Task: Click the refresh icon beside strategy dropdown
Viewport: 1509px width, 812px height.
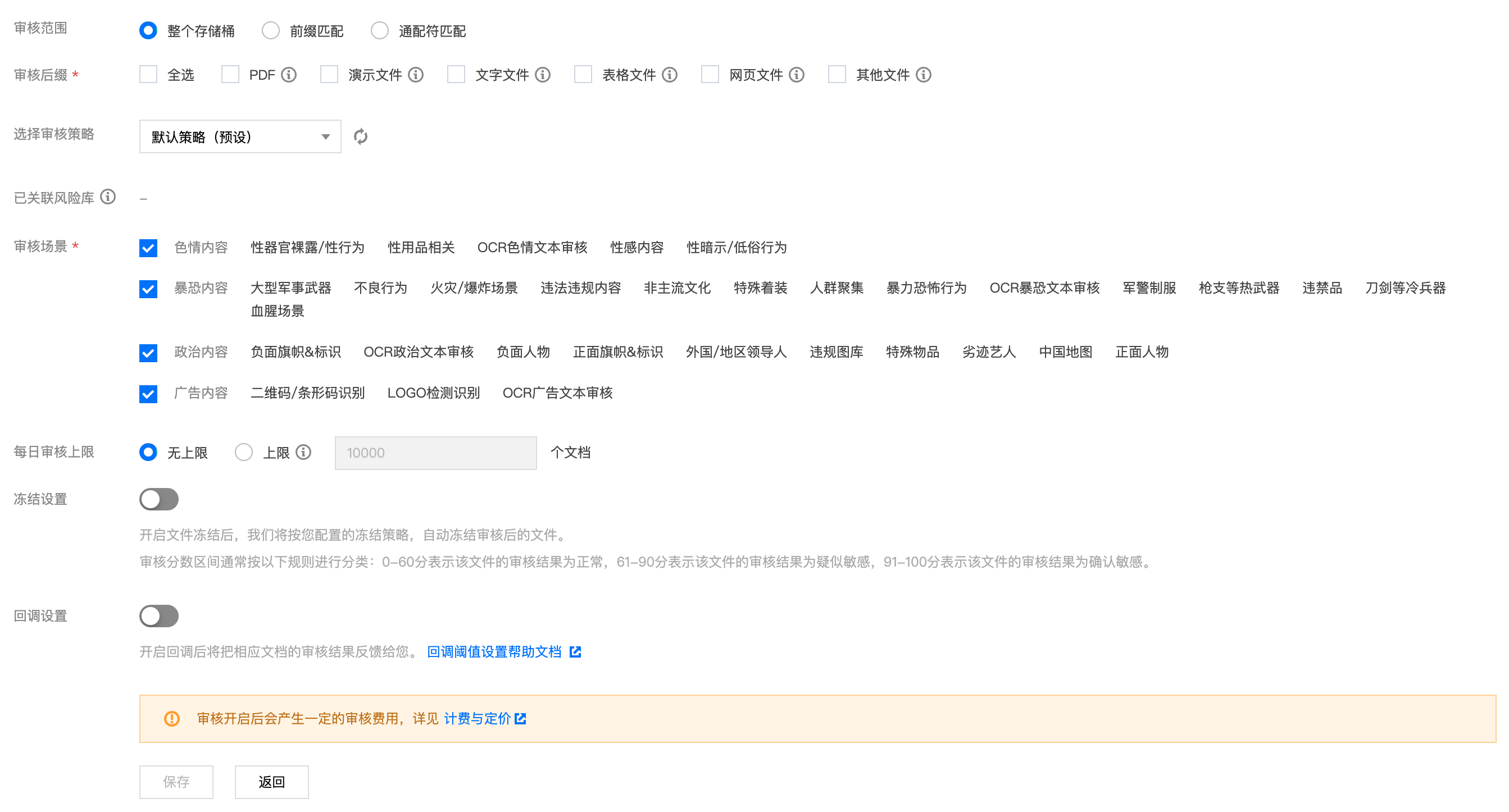Action: (360, 136)
